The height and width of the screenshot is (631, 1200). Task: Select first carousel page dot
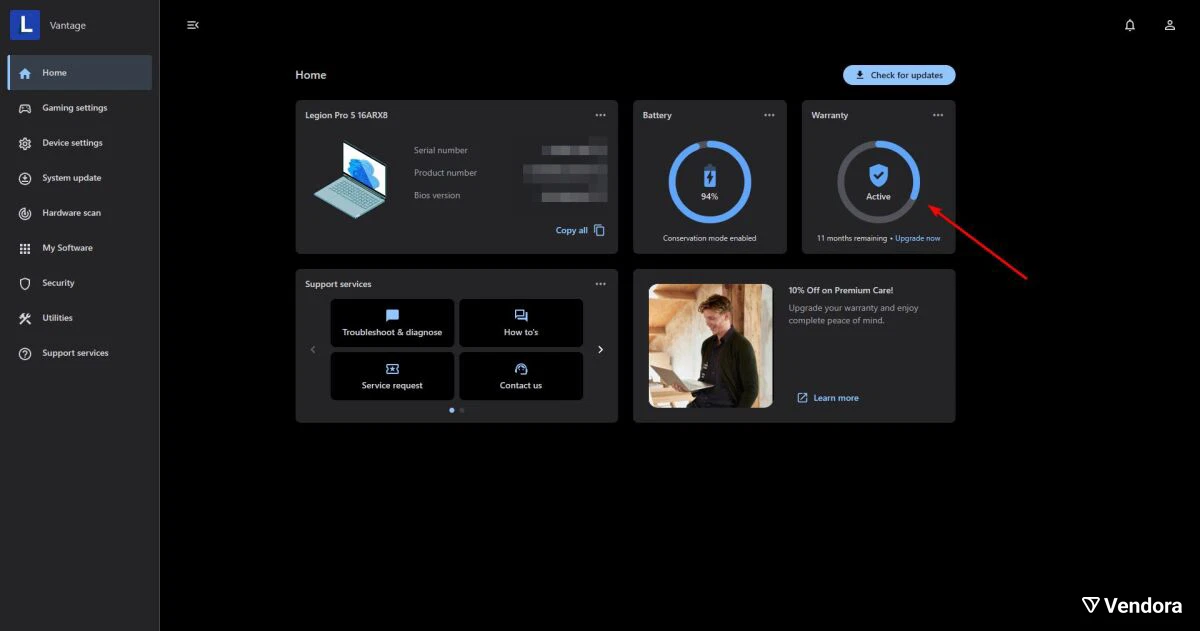tap(452, 410)
